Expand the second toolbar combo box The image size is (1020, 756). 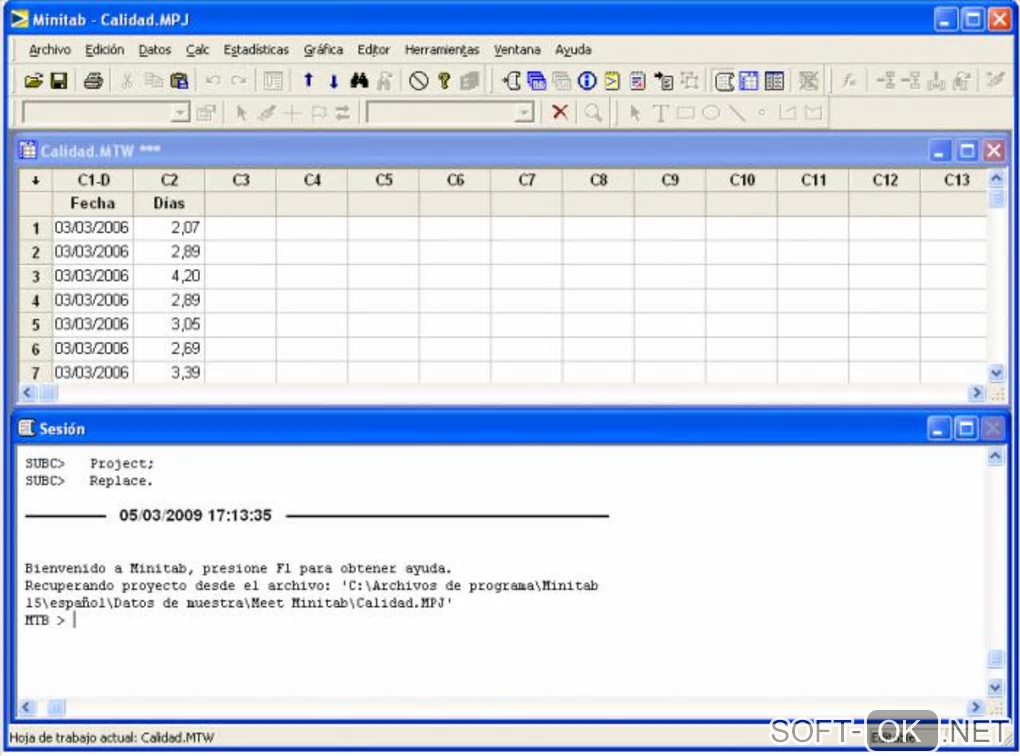(x=523, y=113)
